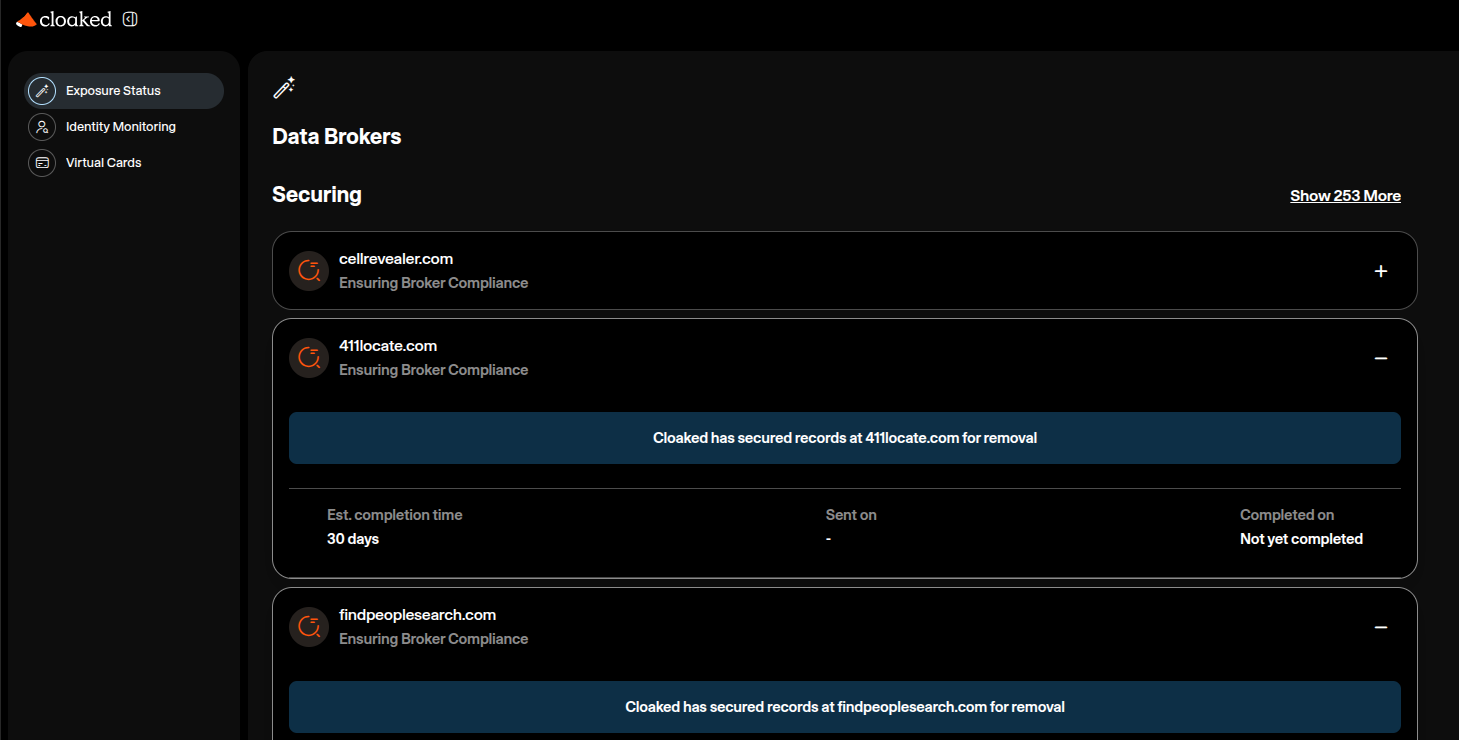Click the Show 253 More link
Screen dimensions: 1459x740
1345,196
